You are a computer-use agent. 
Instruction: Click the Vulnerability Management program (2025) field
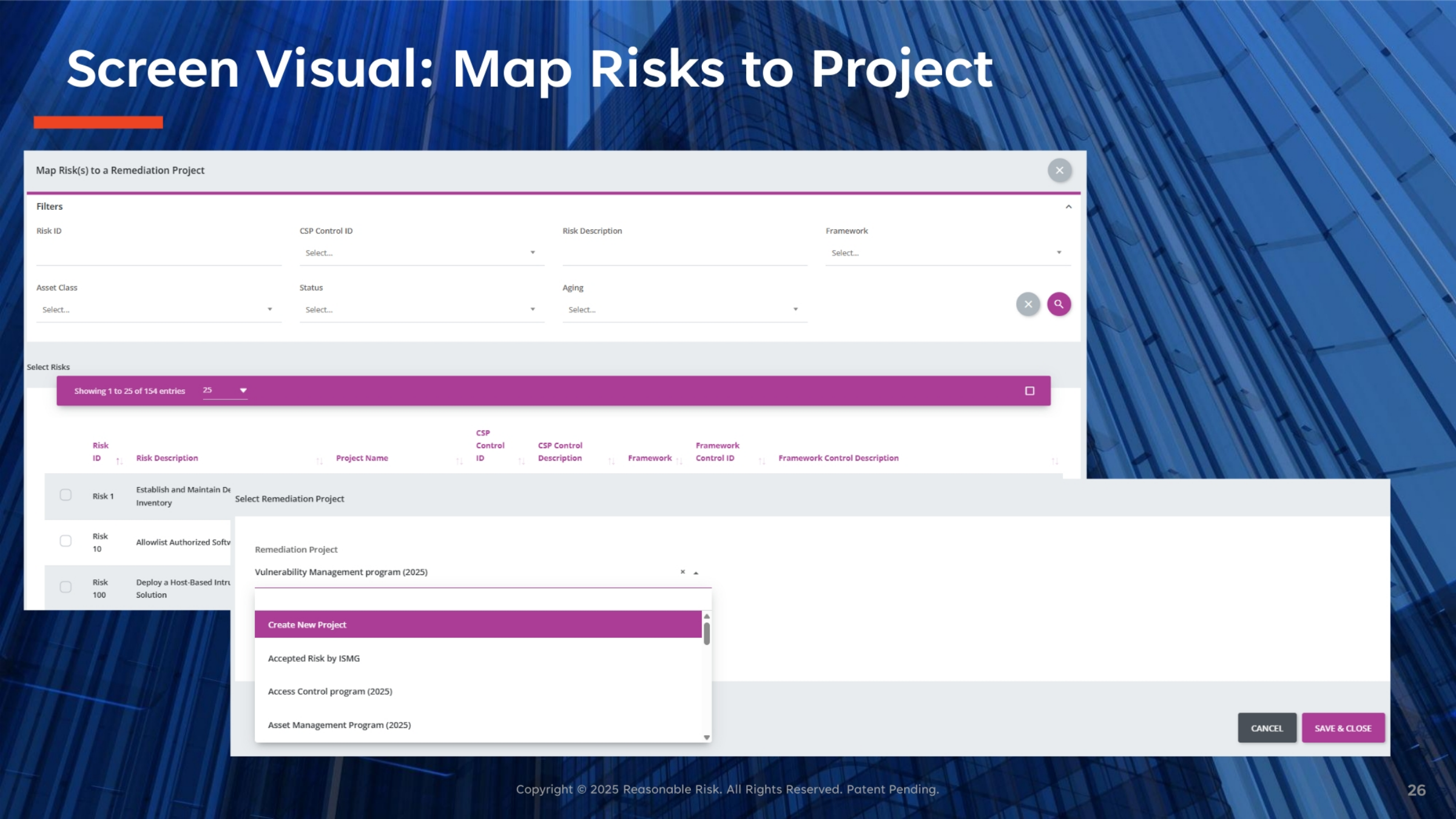pyautogui.click(x=483, y=572)
